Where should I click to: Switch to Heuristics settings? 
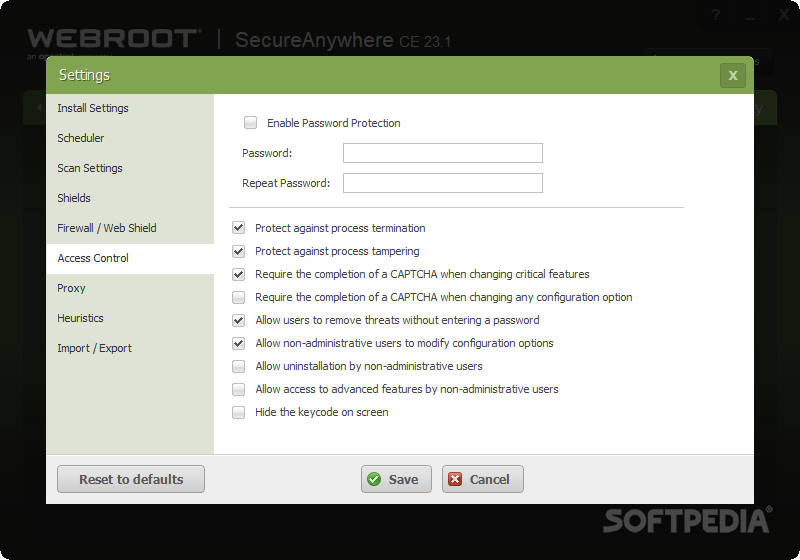coord(130,318)
